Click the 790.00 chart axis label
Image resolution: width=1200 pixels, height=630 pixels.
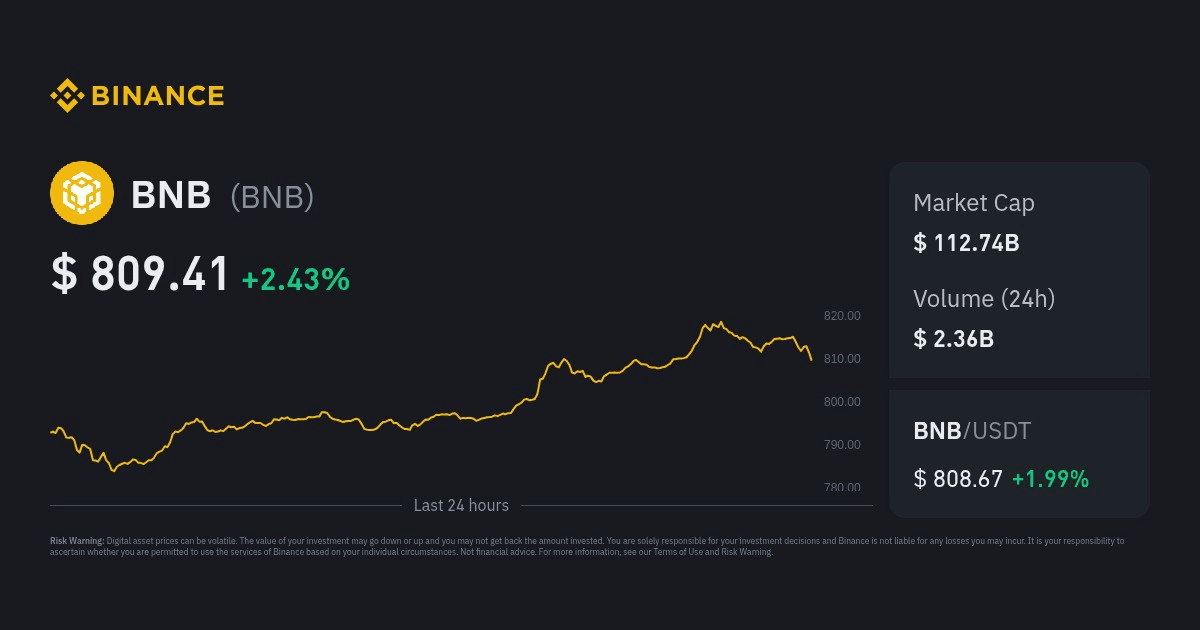point(842,445)
